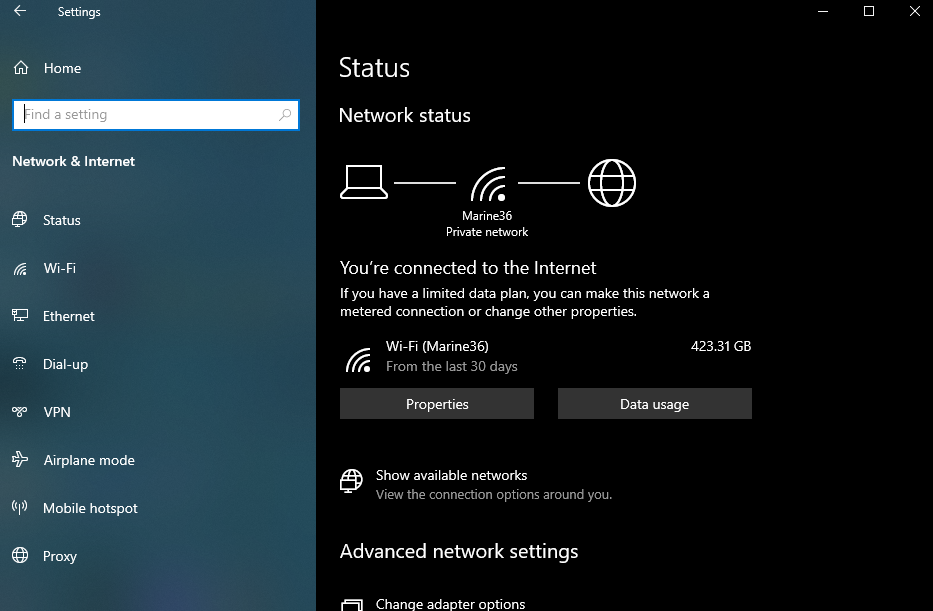
Task: Click the search magnifier icon
Action: tap(285, 114)
